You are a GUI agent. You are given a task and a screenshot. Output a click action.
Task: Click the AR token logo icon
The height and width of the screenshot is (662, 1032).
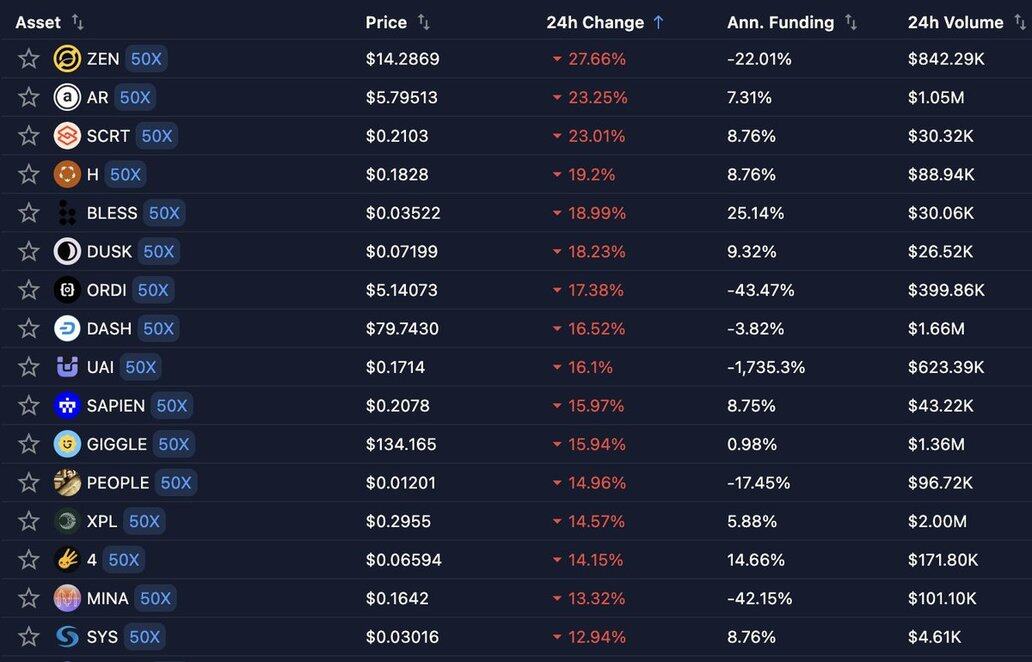[67, 97]
